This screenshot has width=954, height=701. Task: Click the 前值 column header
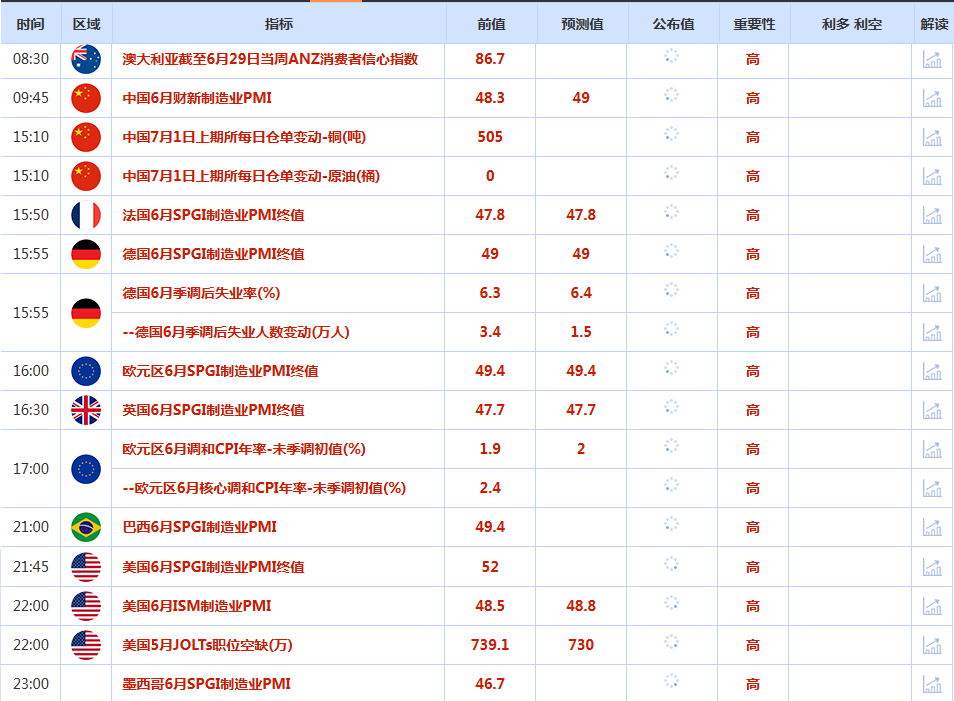tap(491, 24)
